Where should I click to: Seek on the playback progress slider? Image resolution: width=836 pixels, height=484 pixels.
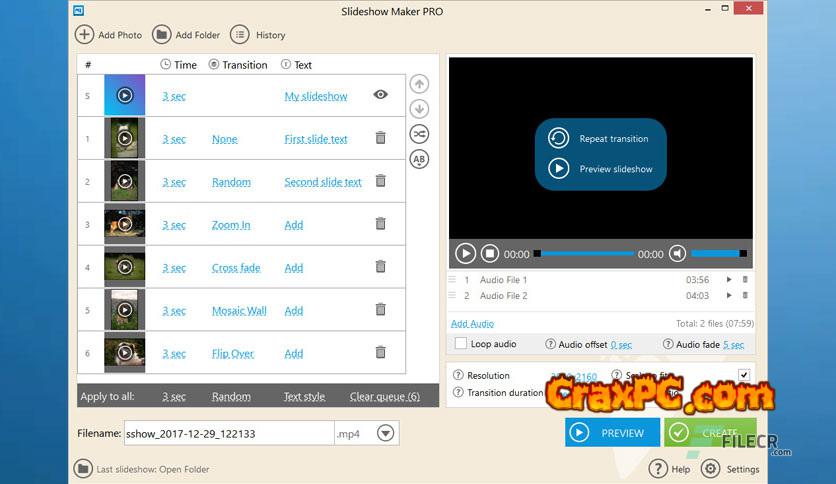click(584, 254)
